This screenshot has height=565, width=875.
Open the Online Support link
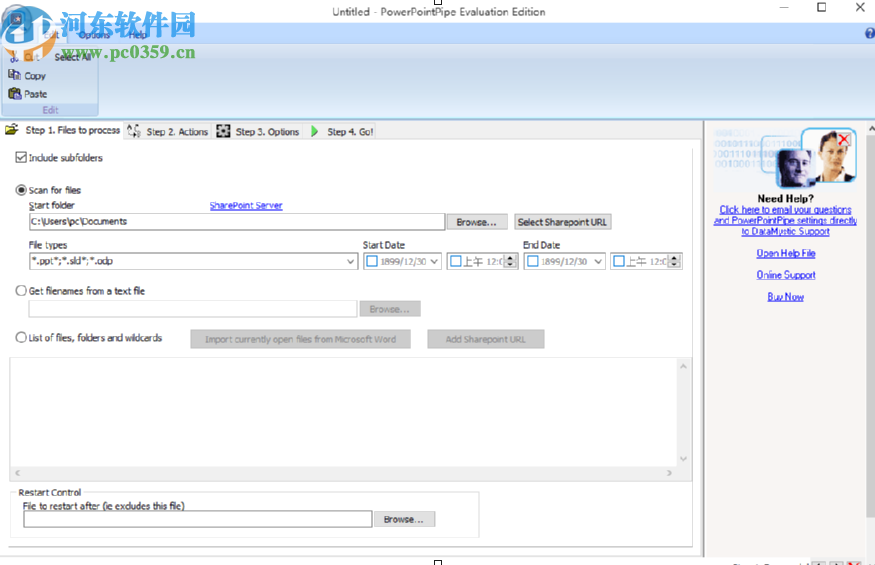click(785, 275)
